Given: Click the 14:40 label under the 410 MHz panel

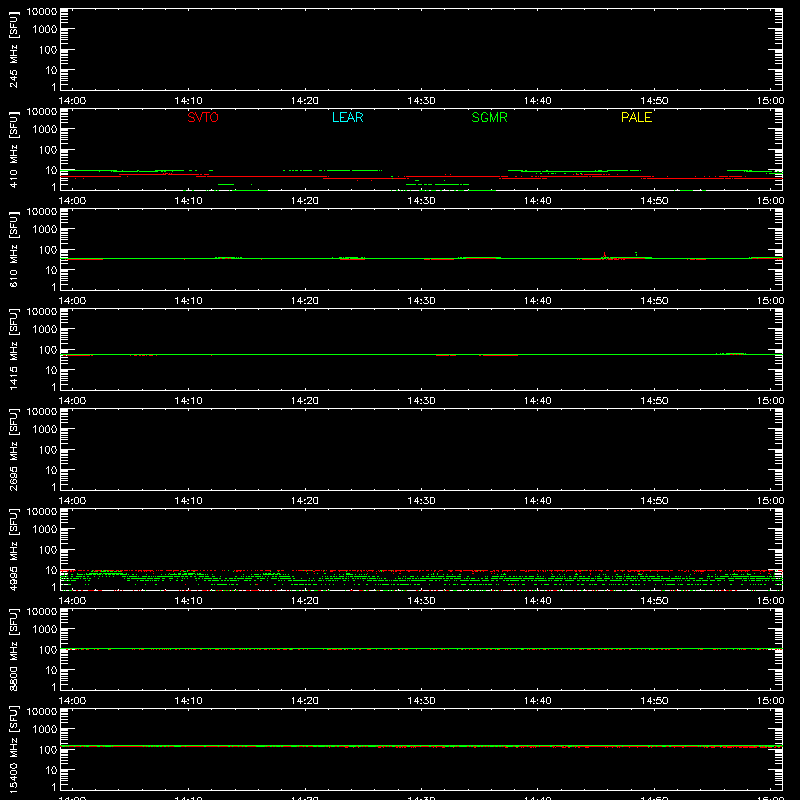Looking at the screenshot, I should click(x=538, y=201).
